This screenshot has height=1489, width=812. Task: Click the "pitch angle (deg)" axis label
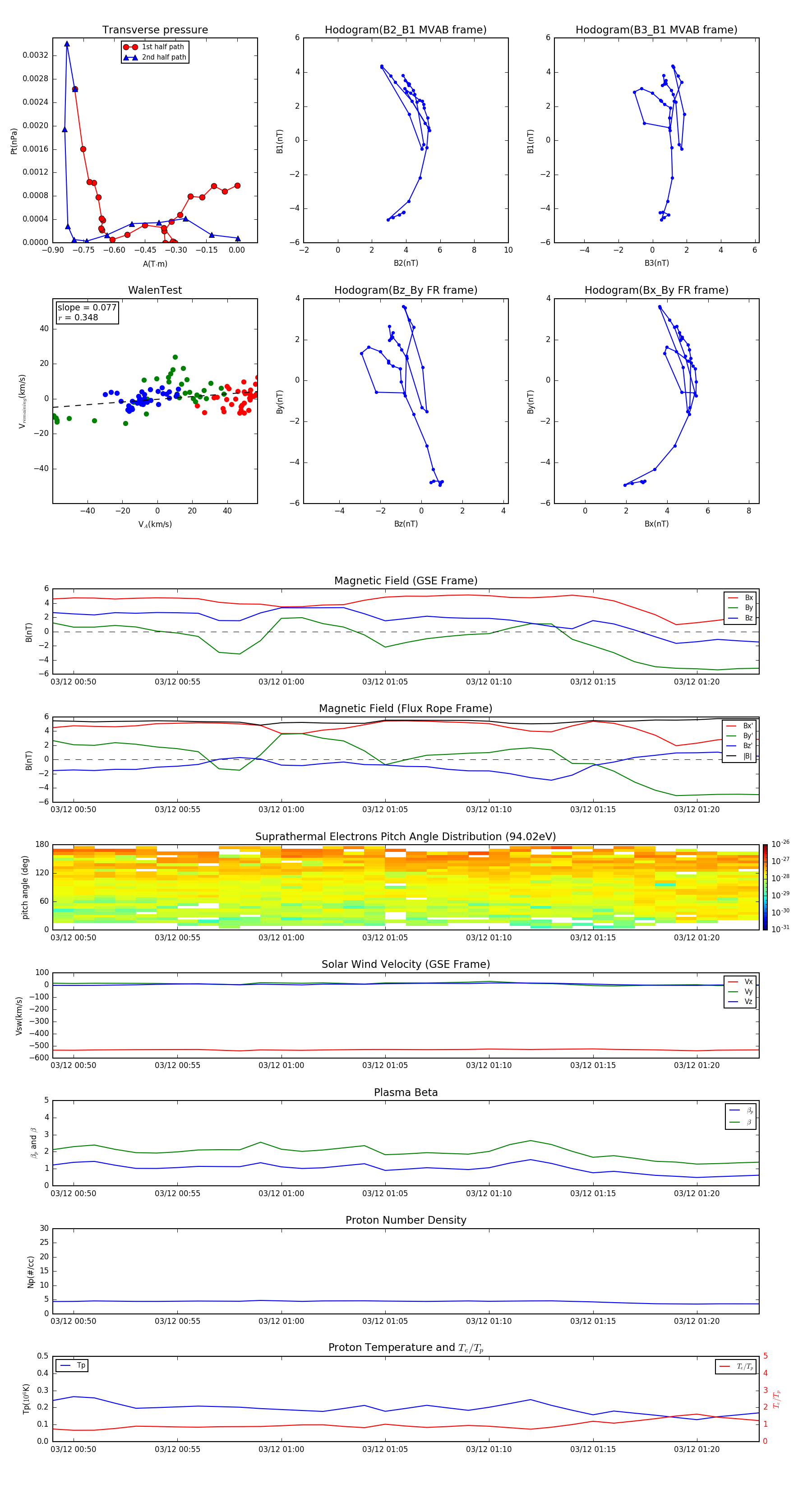pos(25,887)
